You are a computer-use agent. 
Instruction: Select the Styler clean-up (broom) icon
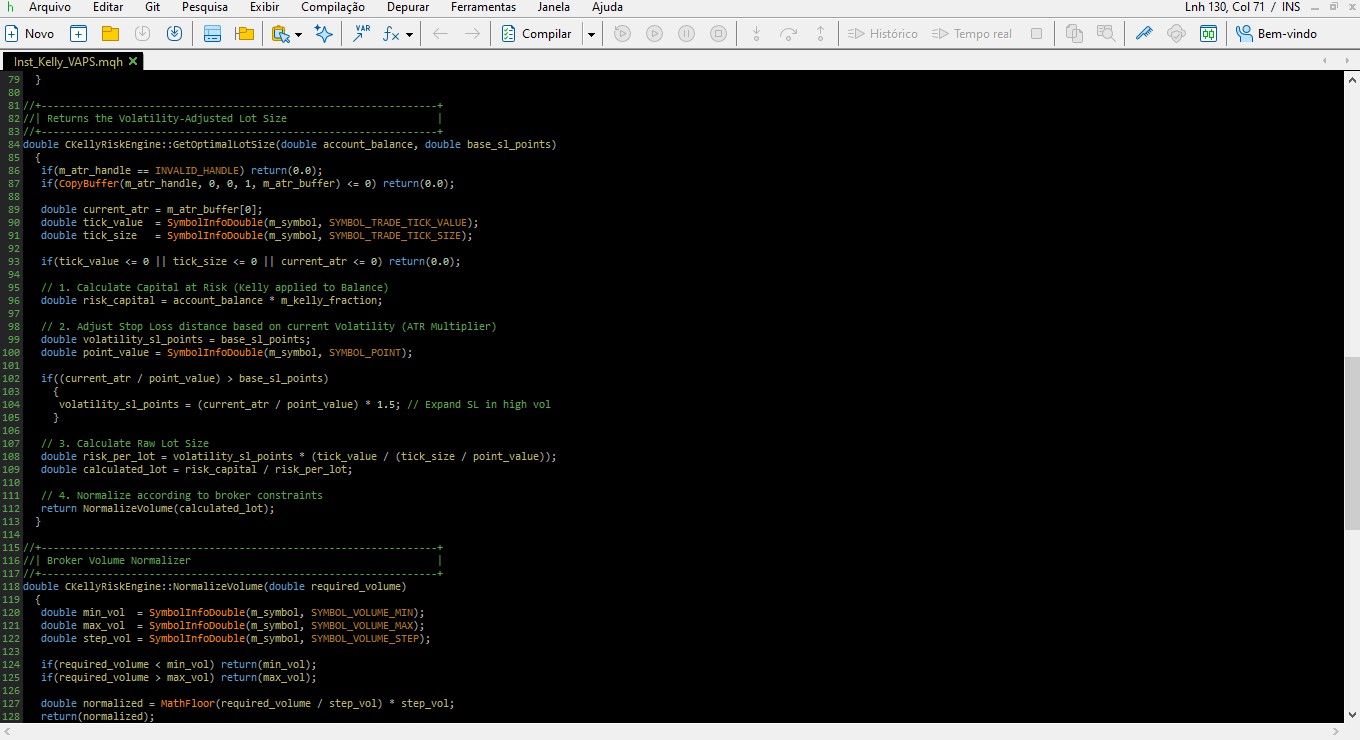[x=1144, y=33]
